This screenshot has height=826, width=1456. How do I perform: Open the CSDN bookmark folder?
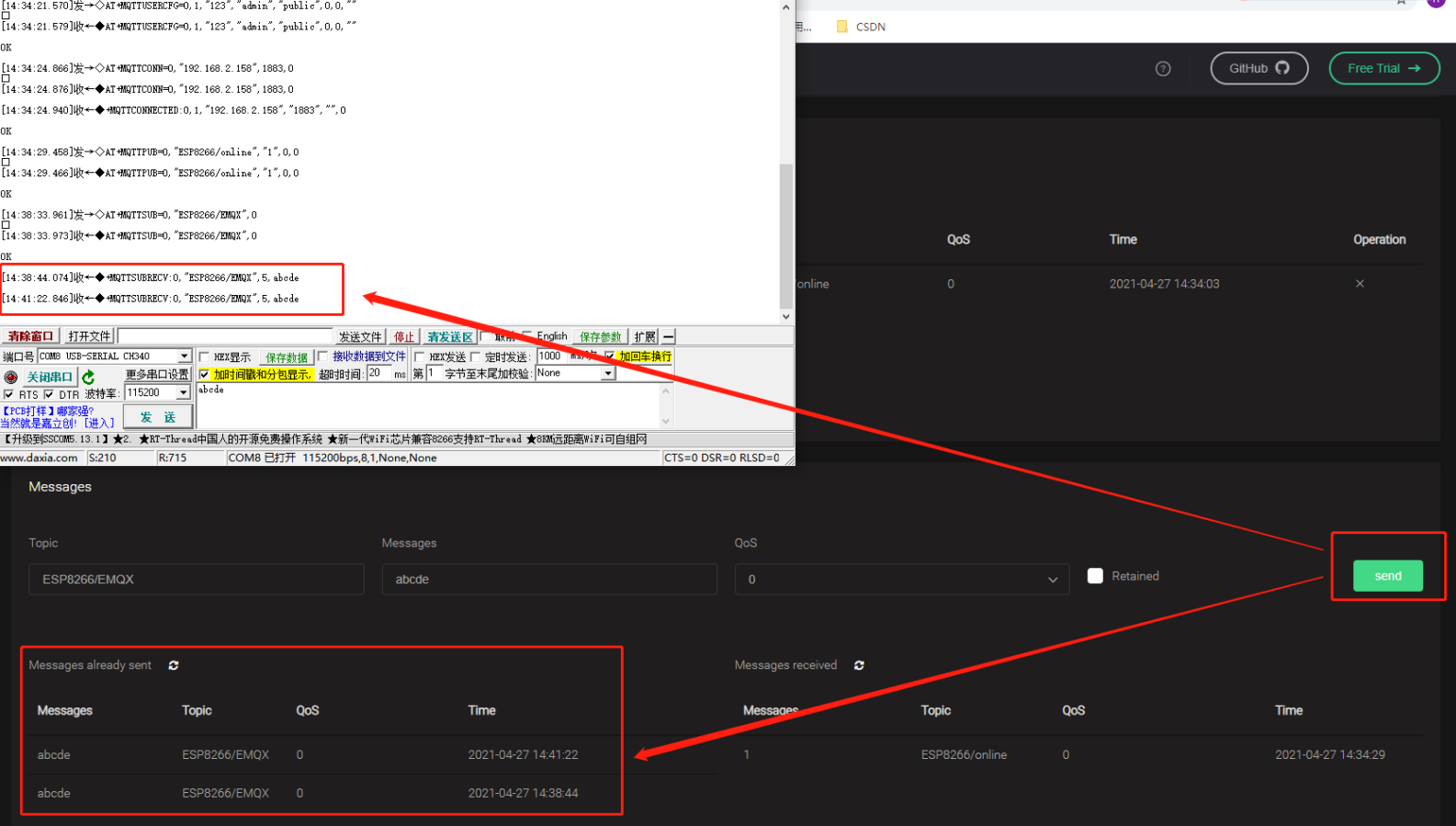coord(861,27)
